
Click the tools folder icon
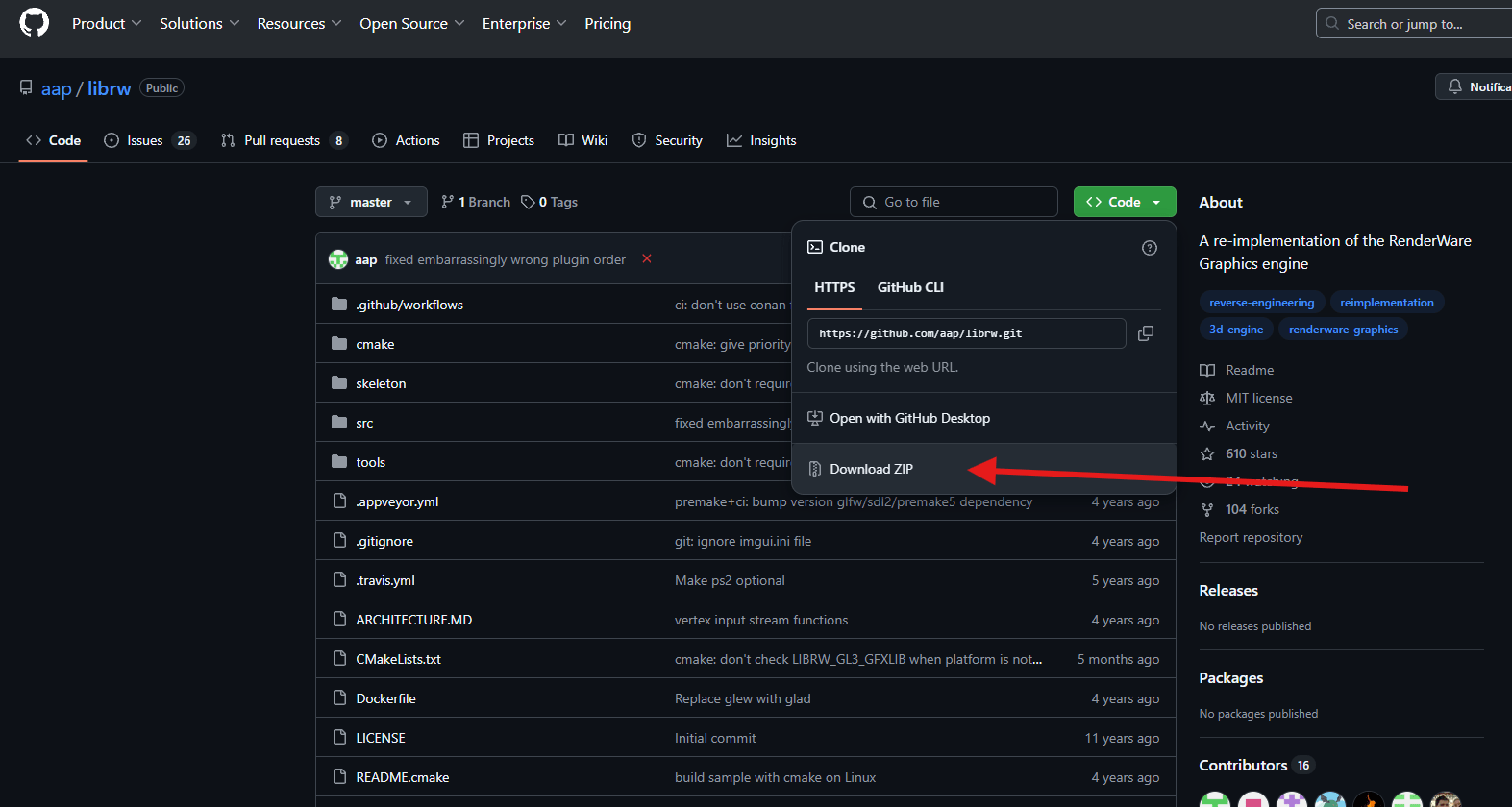(339, 461)
